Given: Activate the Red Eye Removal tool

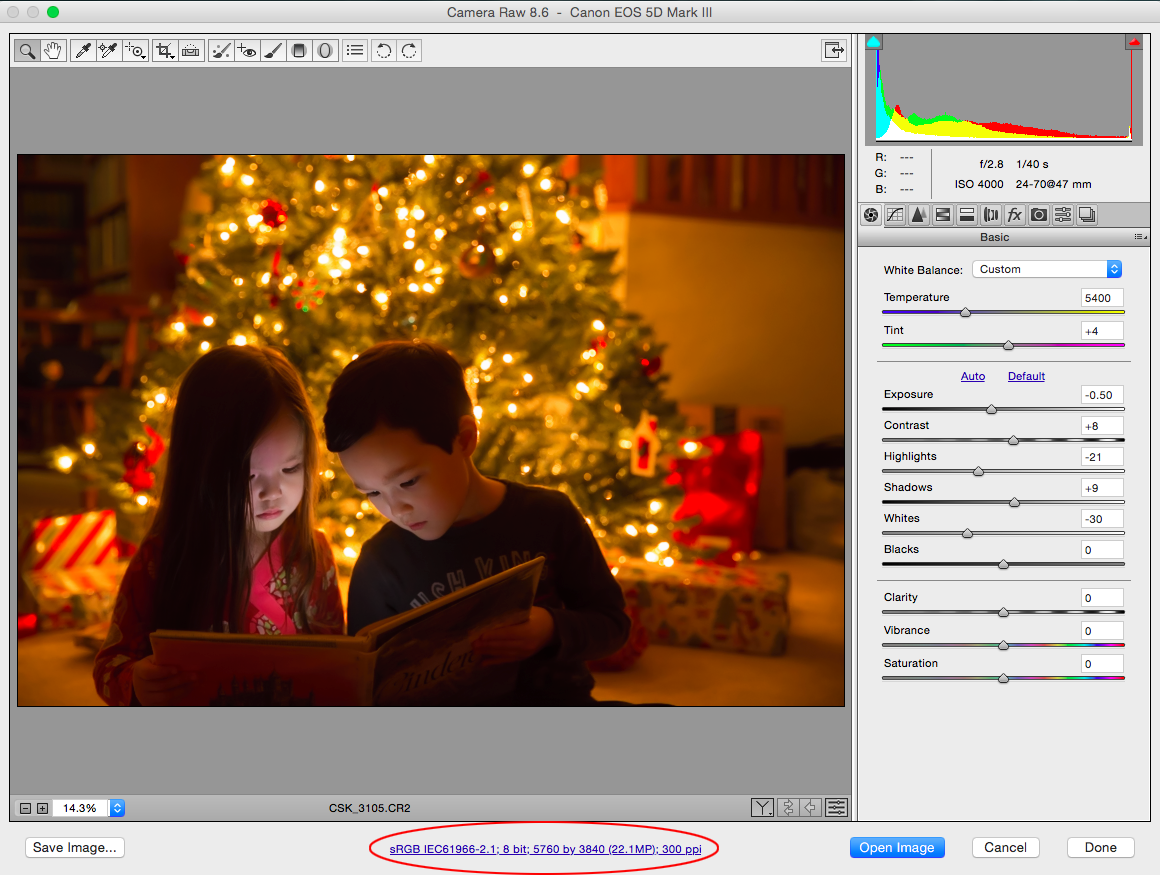Looking at the screenshot, I should (x=247, y=50).
